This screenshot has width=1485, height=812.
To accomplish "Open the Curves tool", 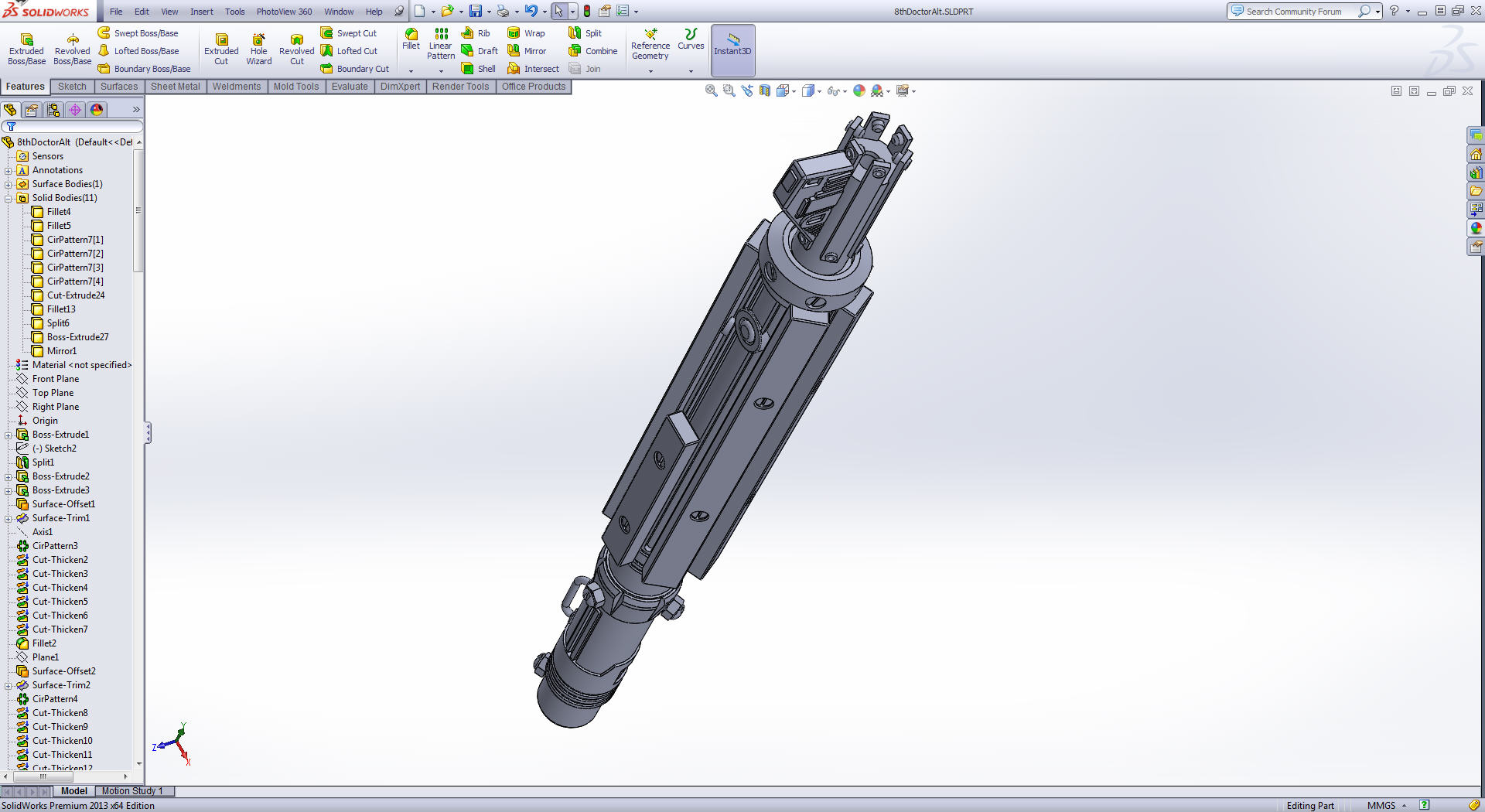I will click(x=691, y=39).
